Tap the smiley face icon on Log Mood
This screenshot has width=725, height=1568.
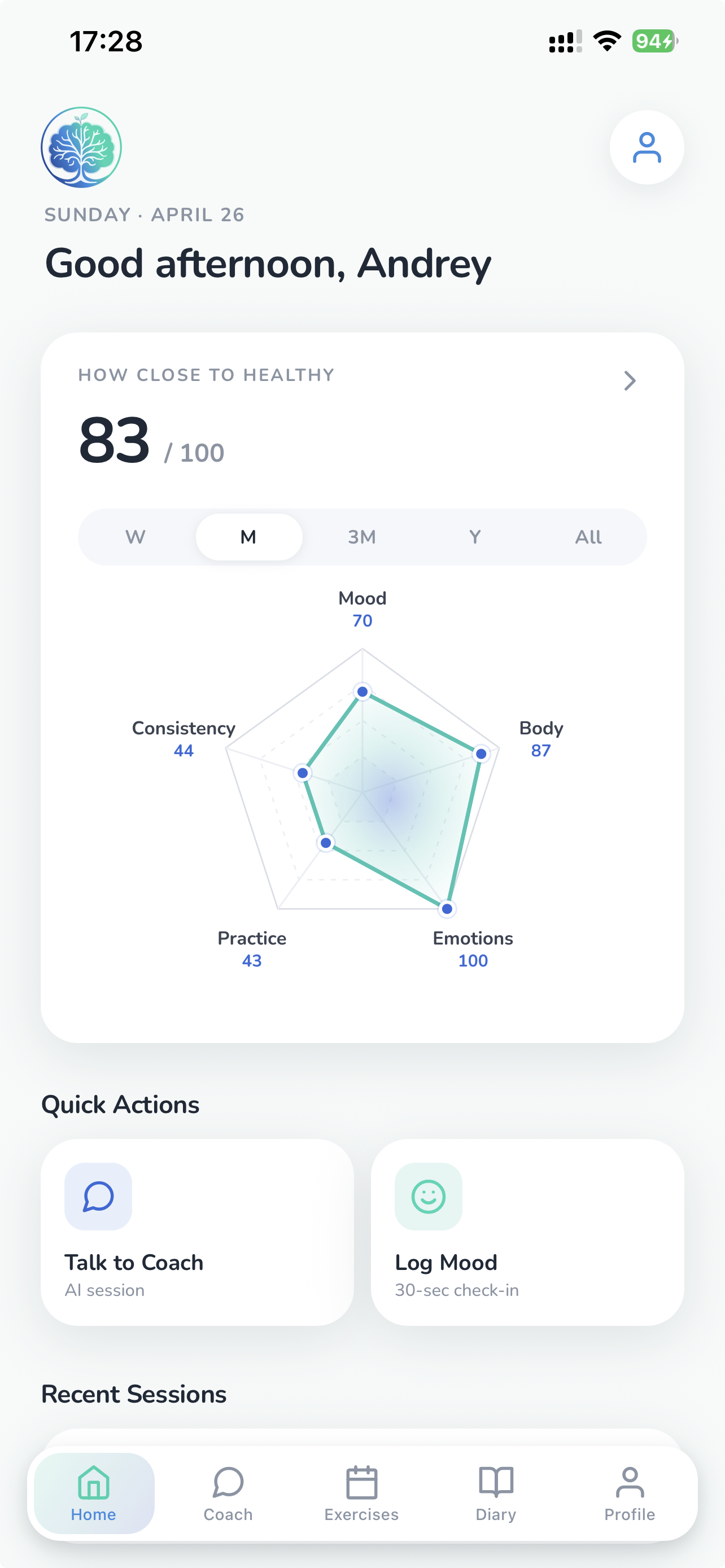click(429, 1195)
